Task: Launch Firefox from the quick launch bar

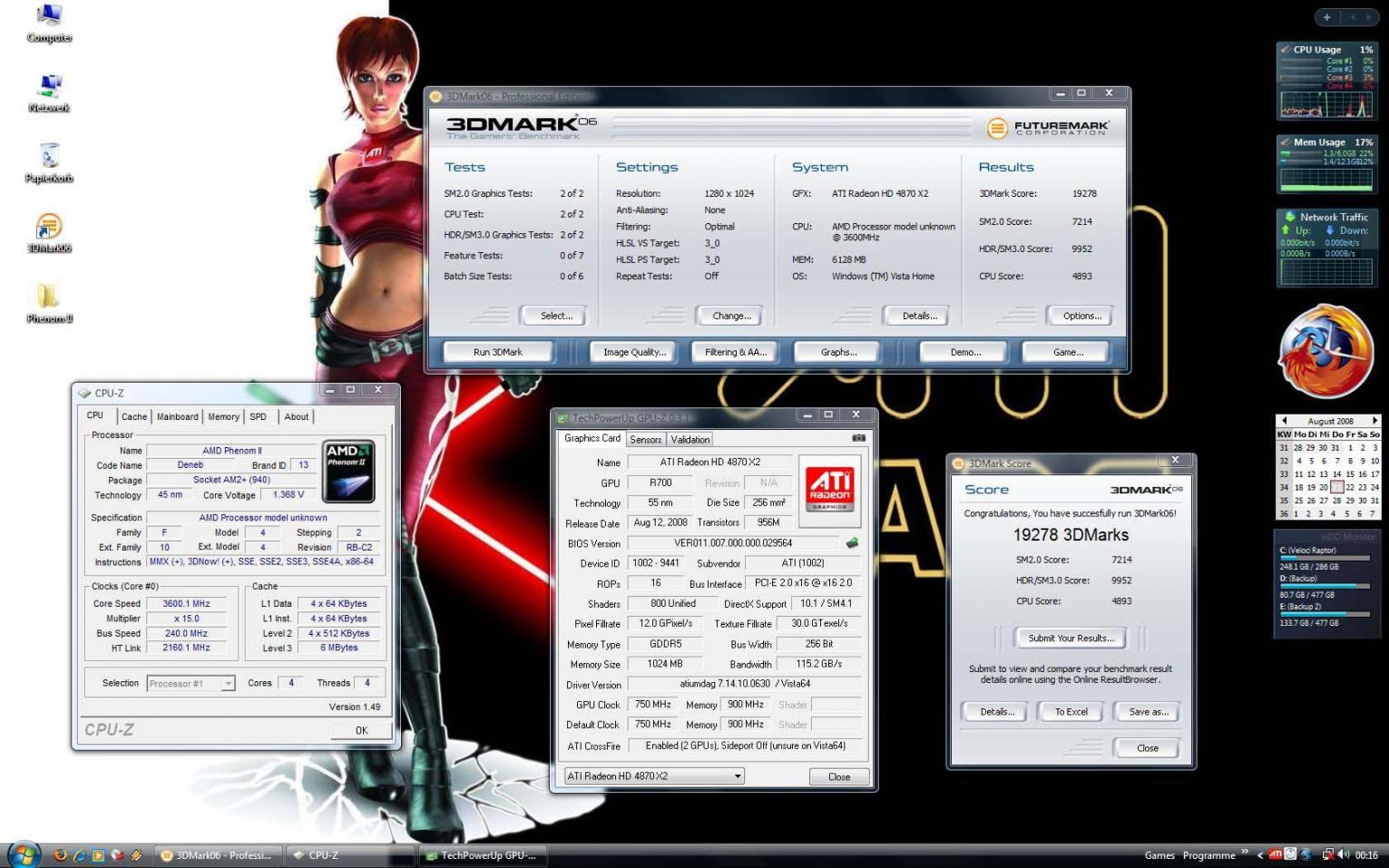Action: [x=61, y=854]
